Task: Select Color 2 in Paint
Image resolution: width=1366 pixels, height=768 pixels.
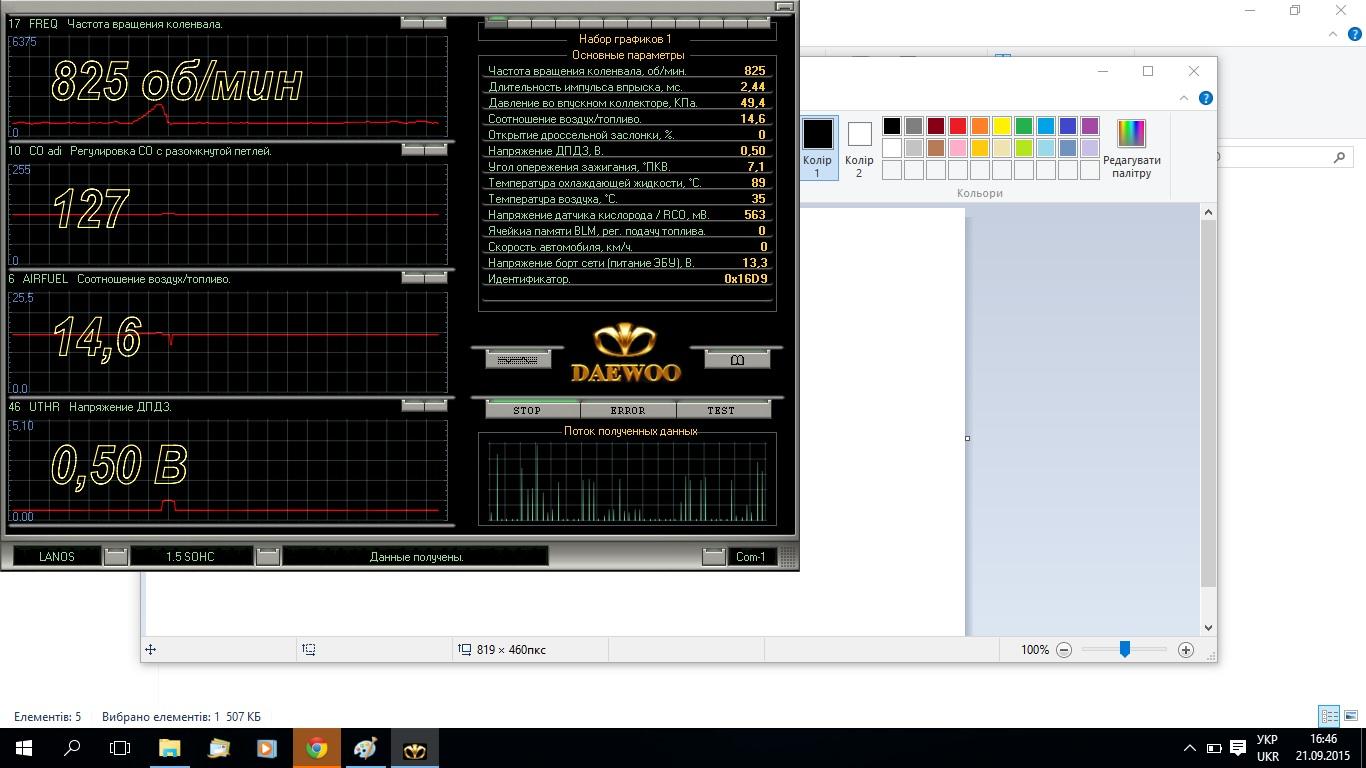Action: pyautogui.click(x=859, y=147)
